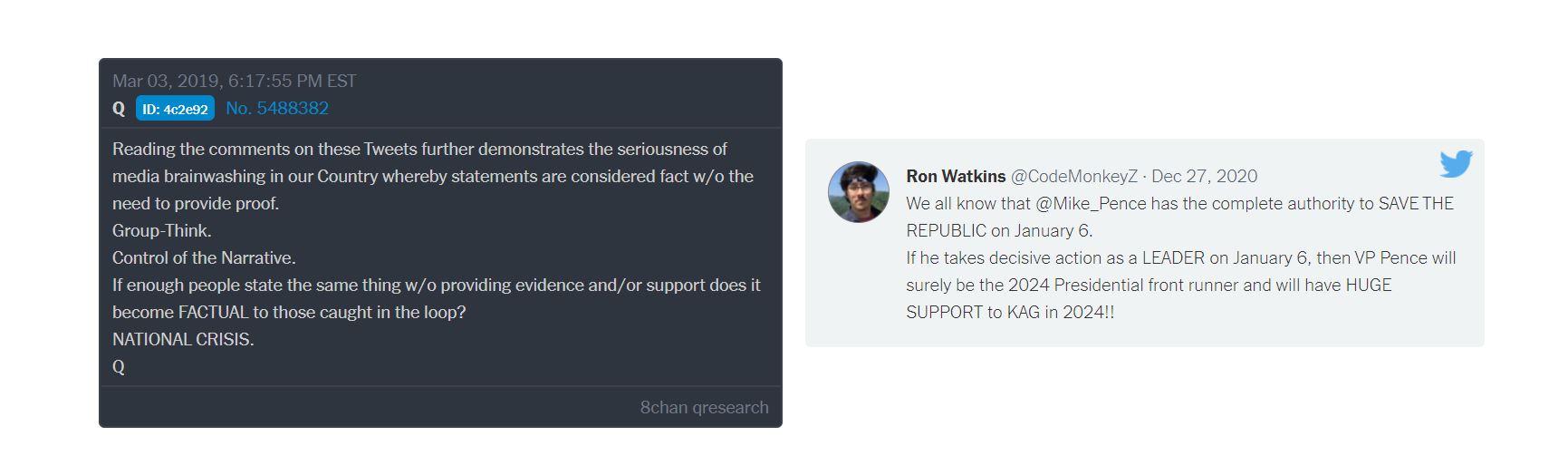Screen dimensions: 1568x465
Task: Open the @Mike_Pence mention
Action: tap(1092, 203)
